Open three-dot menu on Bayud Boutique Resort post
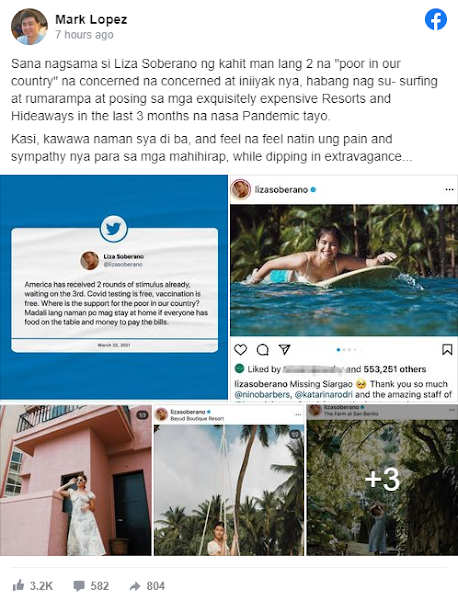The width and height of the screenshot is (458, 600). pyautogui.click(x=298, y=414)
